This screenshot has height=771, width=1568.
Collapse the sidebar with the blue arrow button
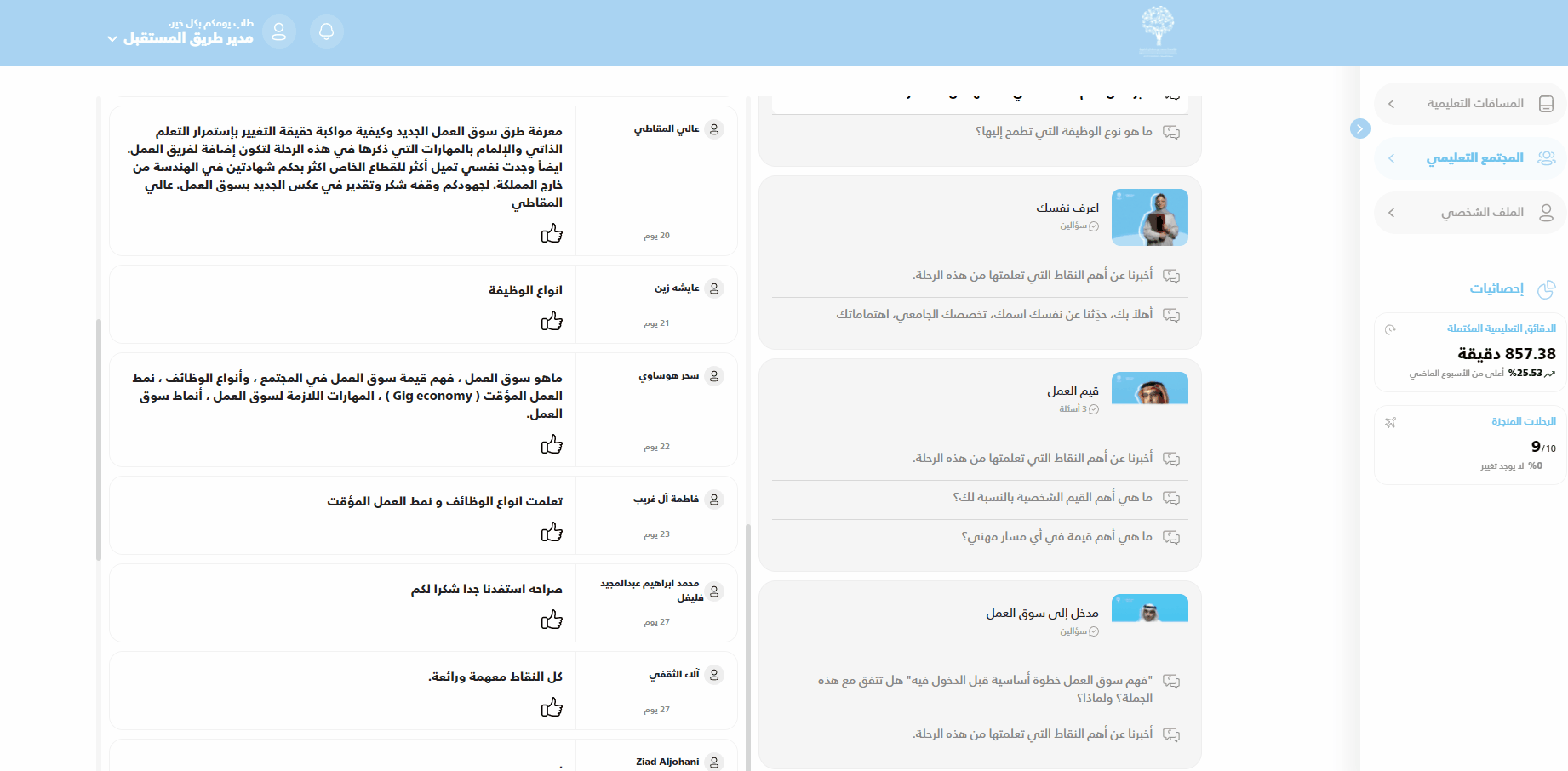(x=1360, y=128)
